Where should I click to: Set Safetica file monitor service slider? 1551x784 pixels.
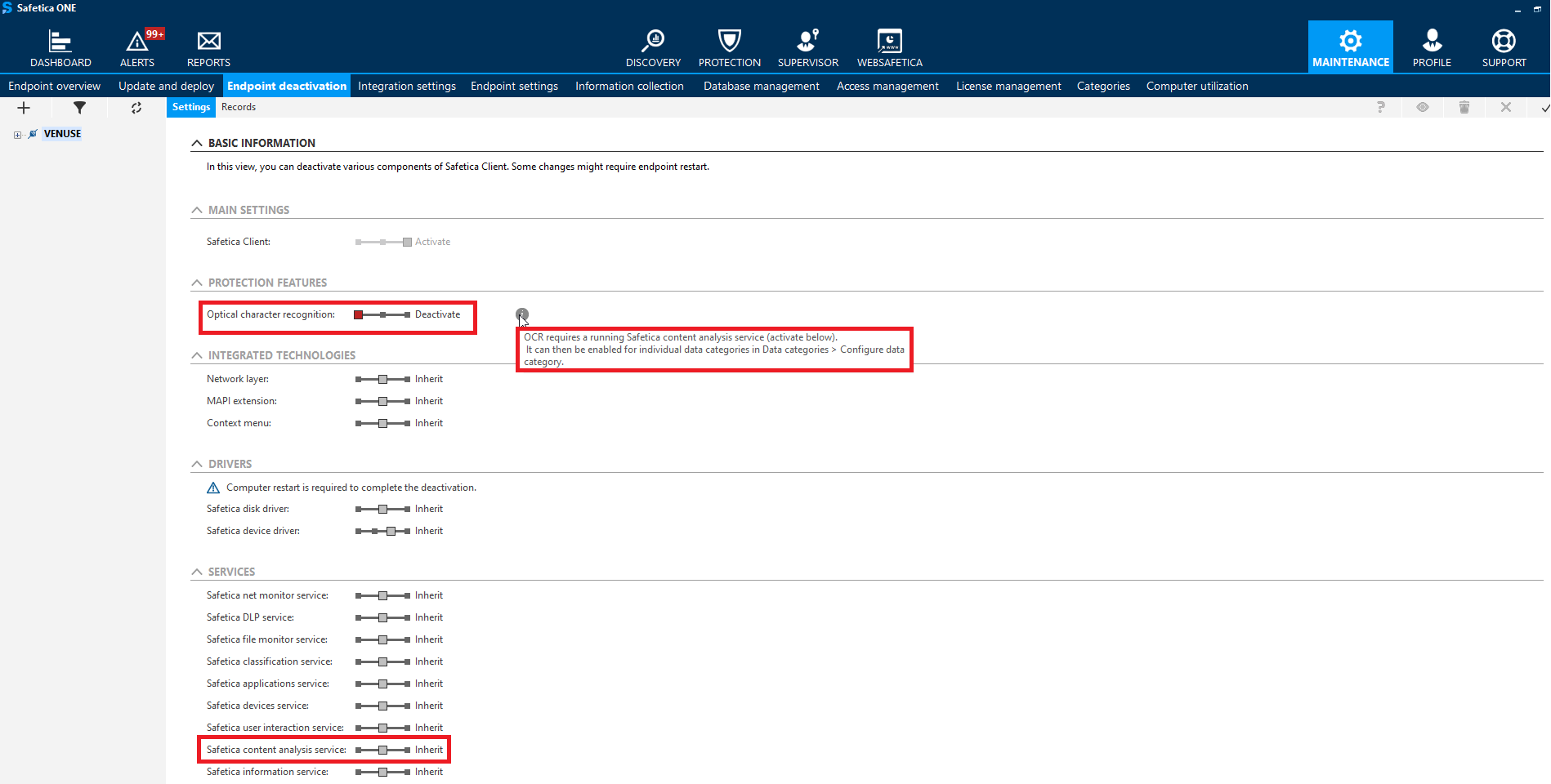click(382, 639)
